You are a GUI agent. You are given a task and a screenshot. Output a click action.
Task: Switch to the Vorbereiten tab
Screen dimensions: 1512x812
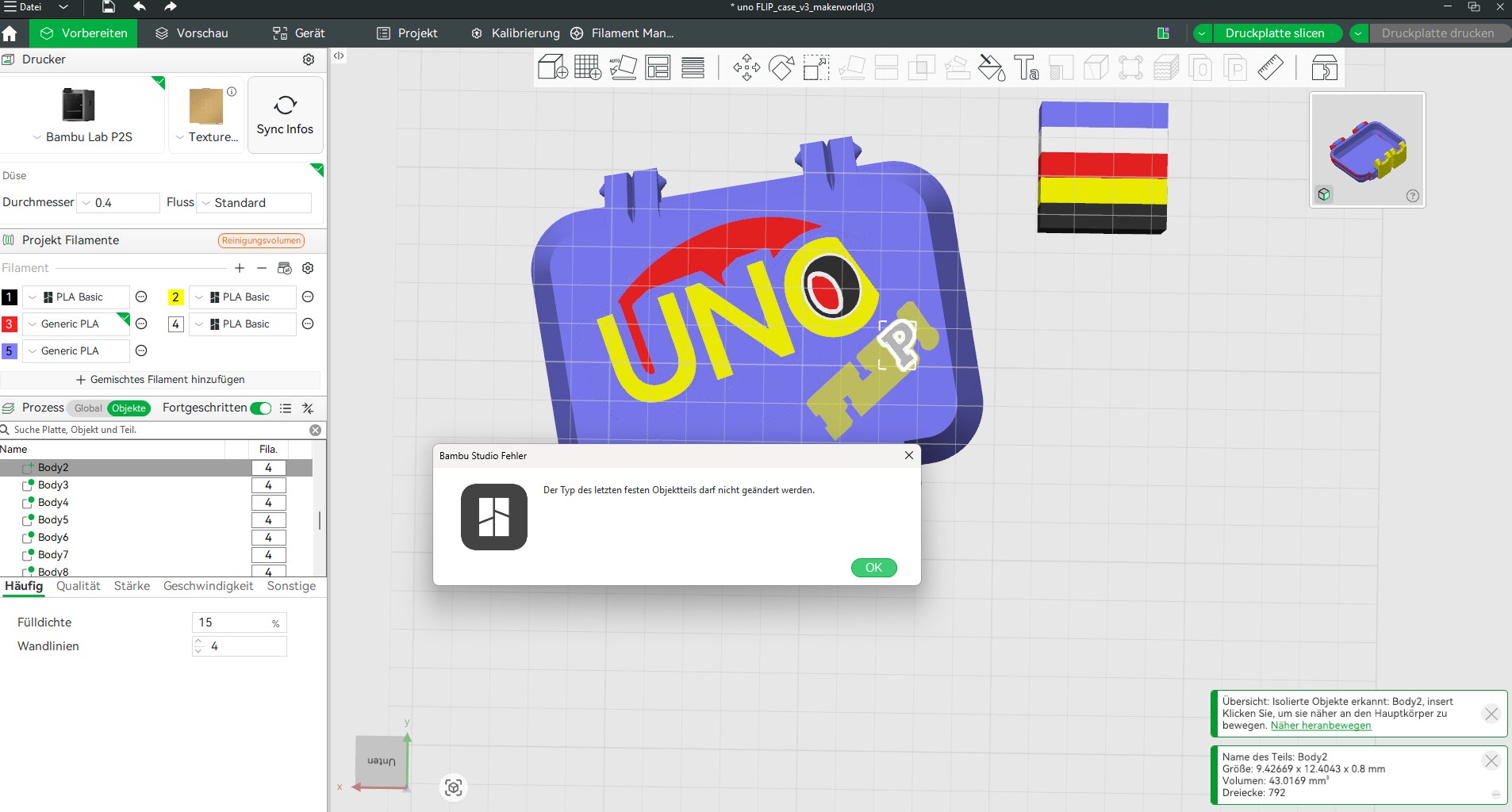click(x=83, y=33)
